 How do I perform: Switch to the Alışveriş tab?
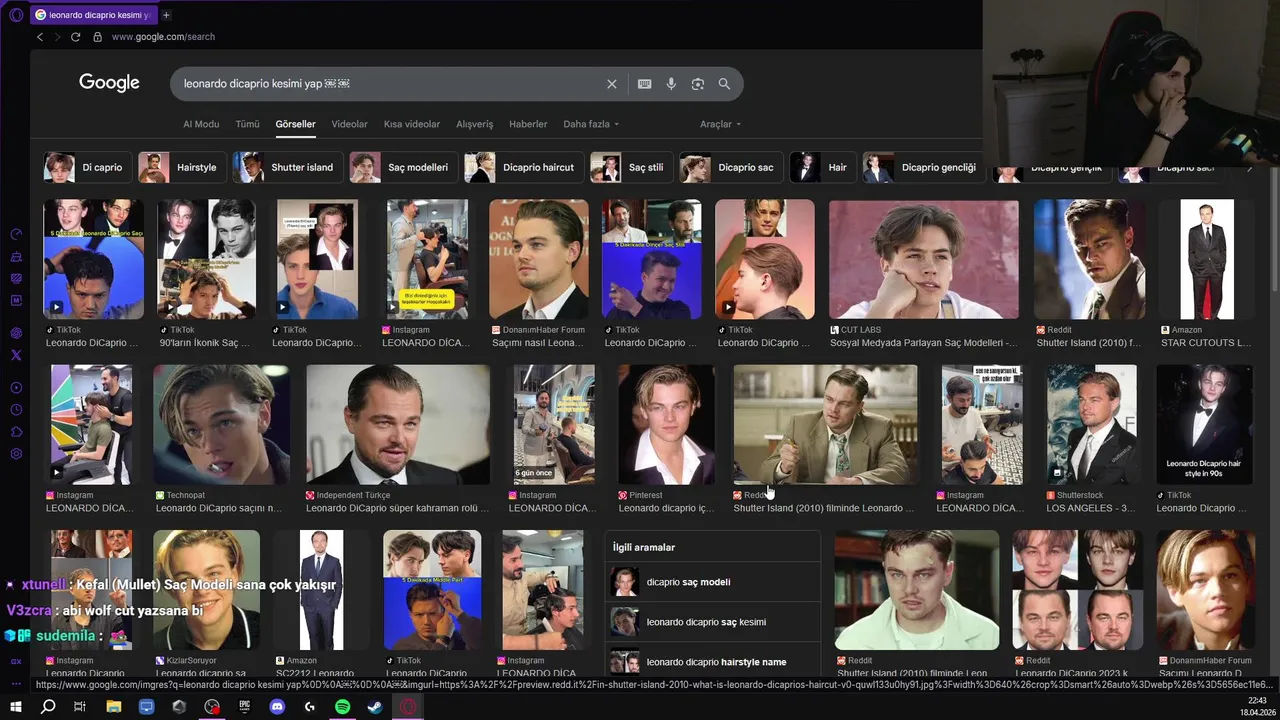click(x=475, y=124)
